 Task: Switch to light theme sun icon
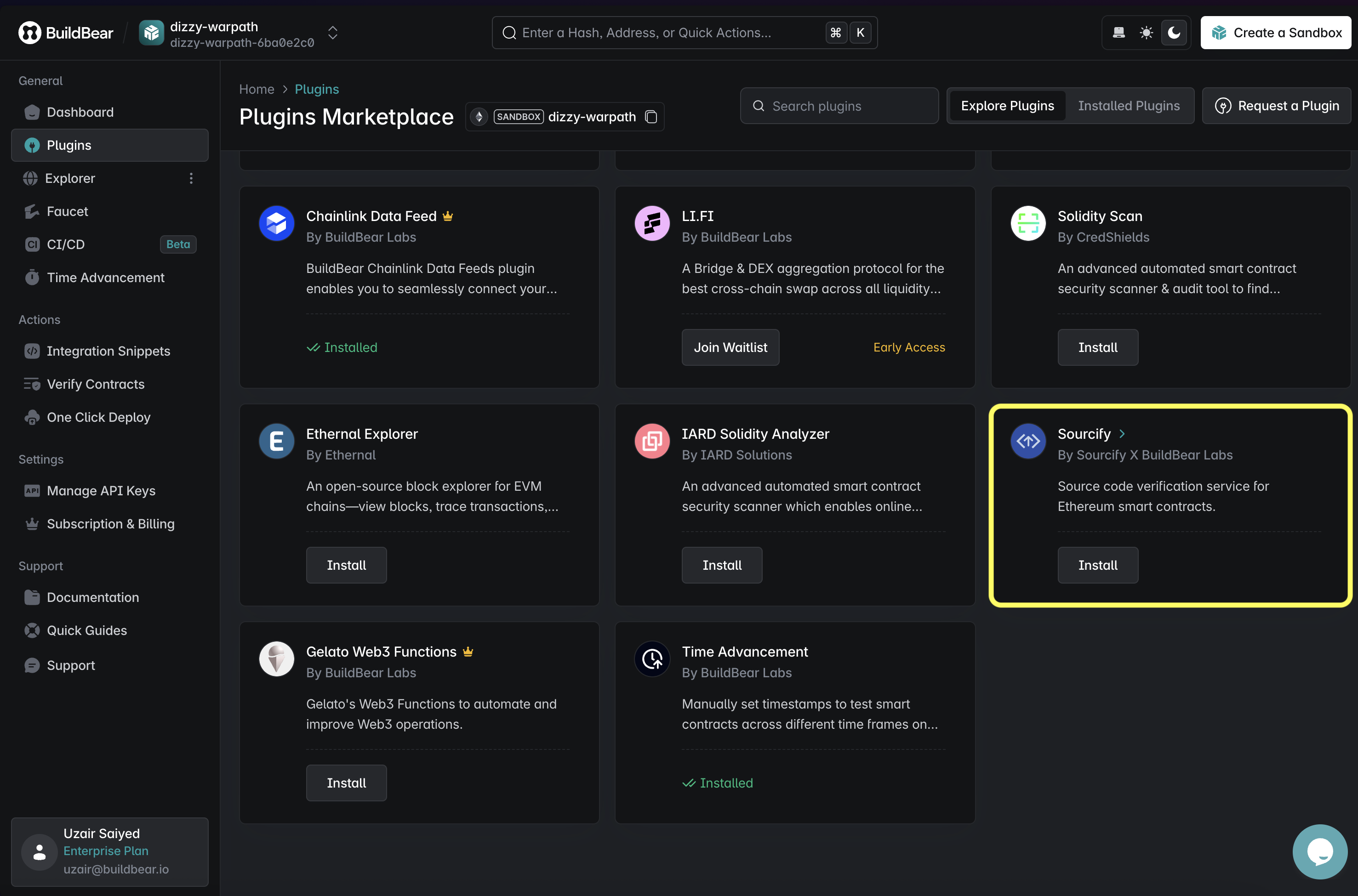(1147, 33)
